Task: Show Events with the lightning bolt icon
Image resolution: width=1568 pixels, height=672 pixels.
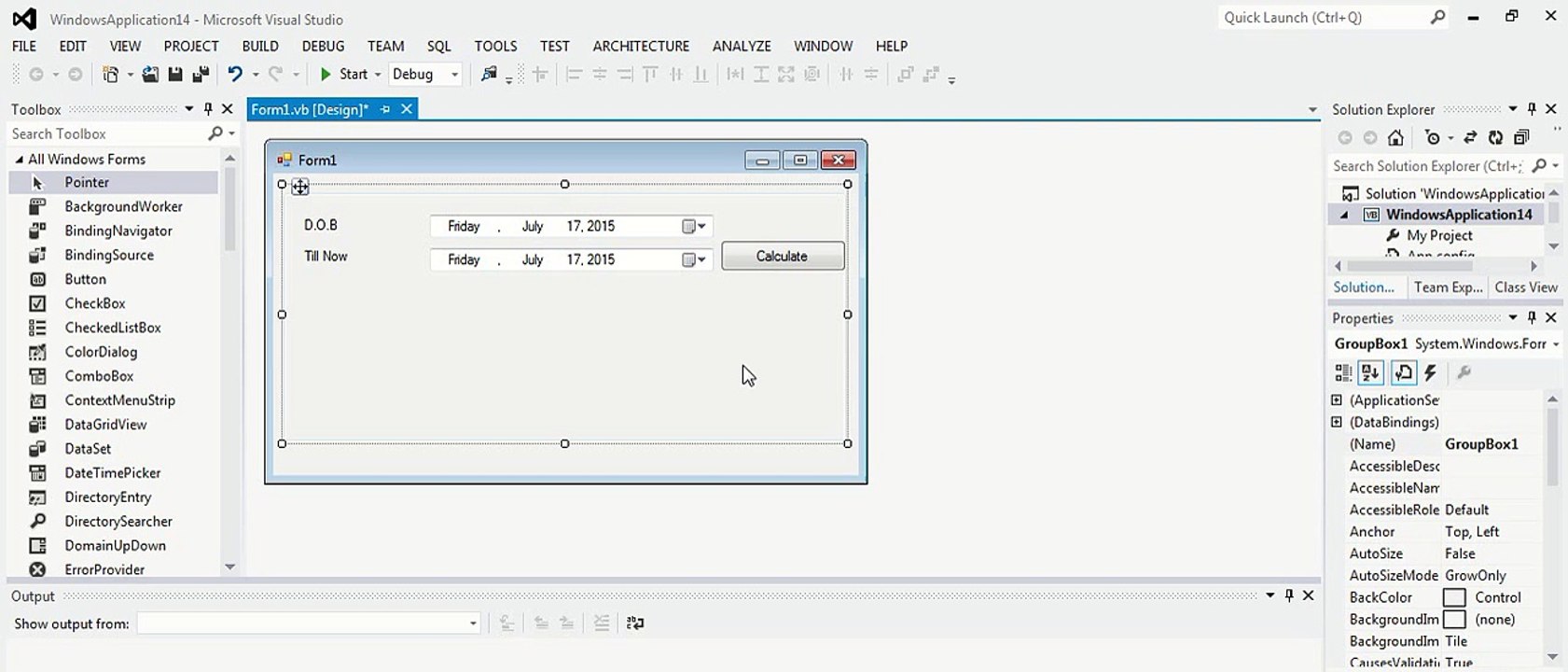Action: [1431, 373]
